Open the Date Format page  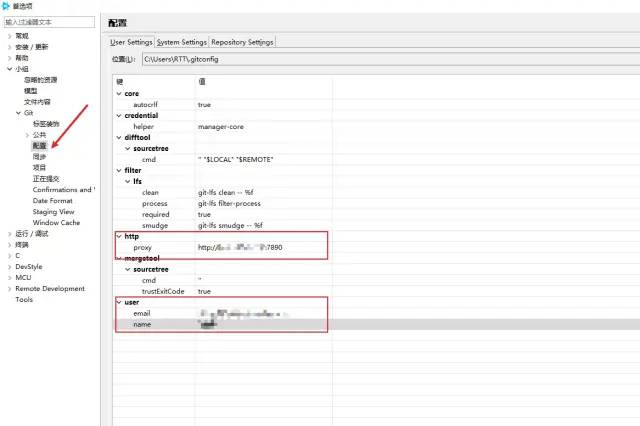(52, 201)
